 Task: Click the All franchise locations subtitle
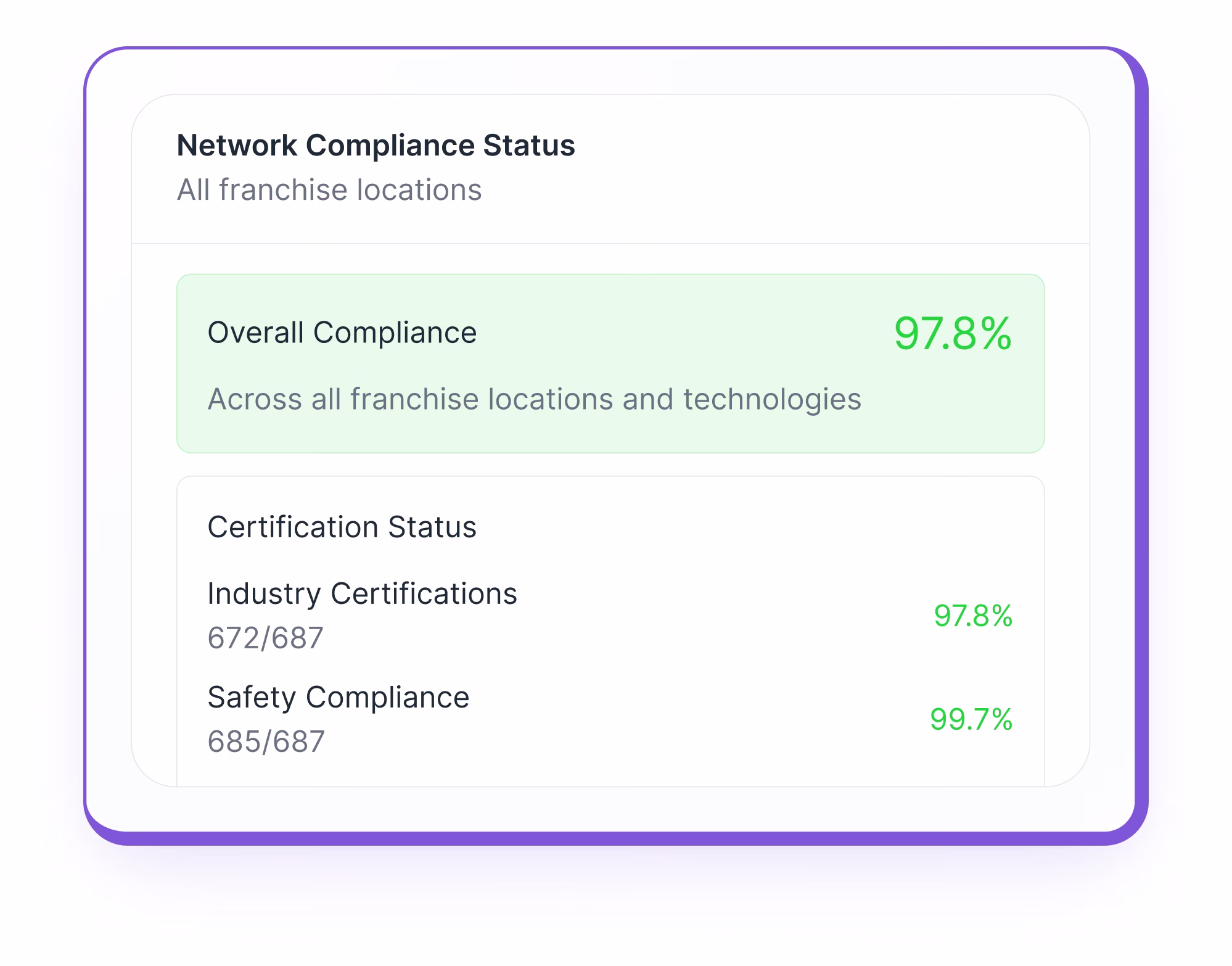(329, 190)
